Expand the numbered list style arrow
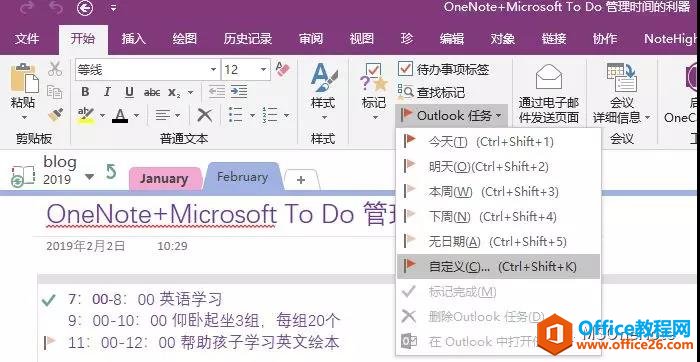 pyautogui.click(x=287, y=116)
